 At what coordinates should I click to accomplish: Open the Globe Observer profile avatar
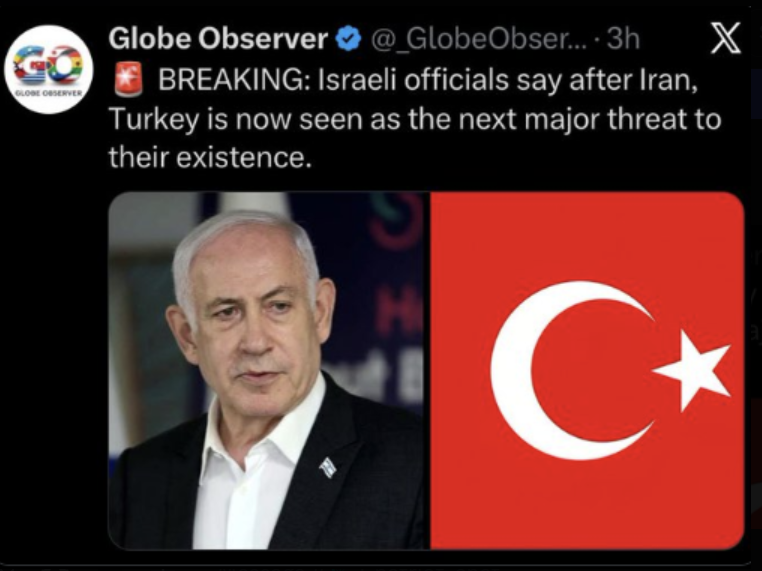(49, 69)
